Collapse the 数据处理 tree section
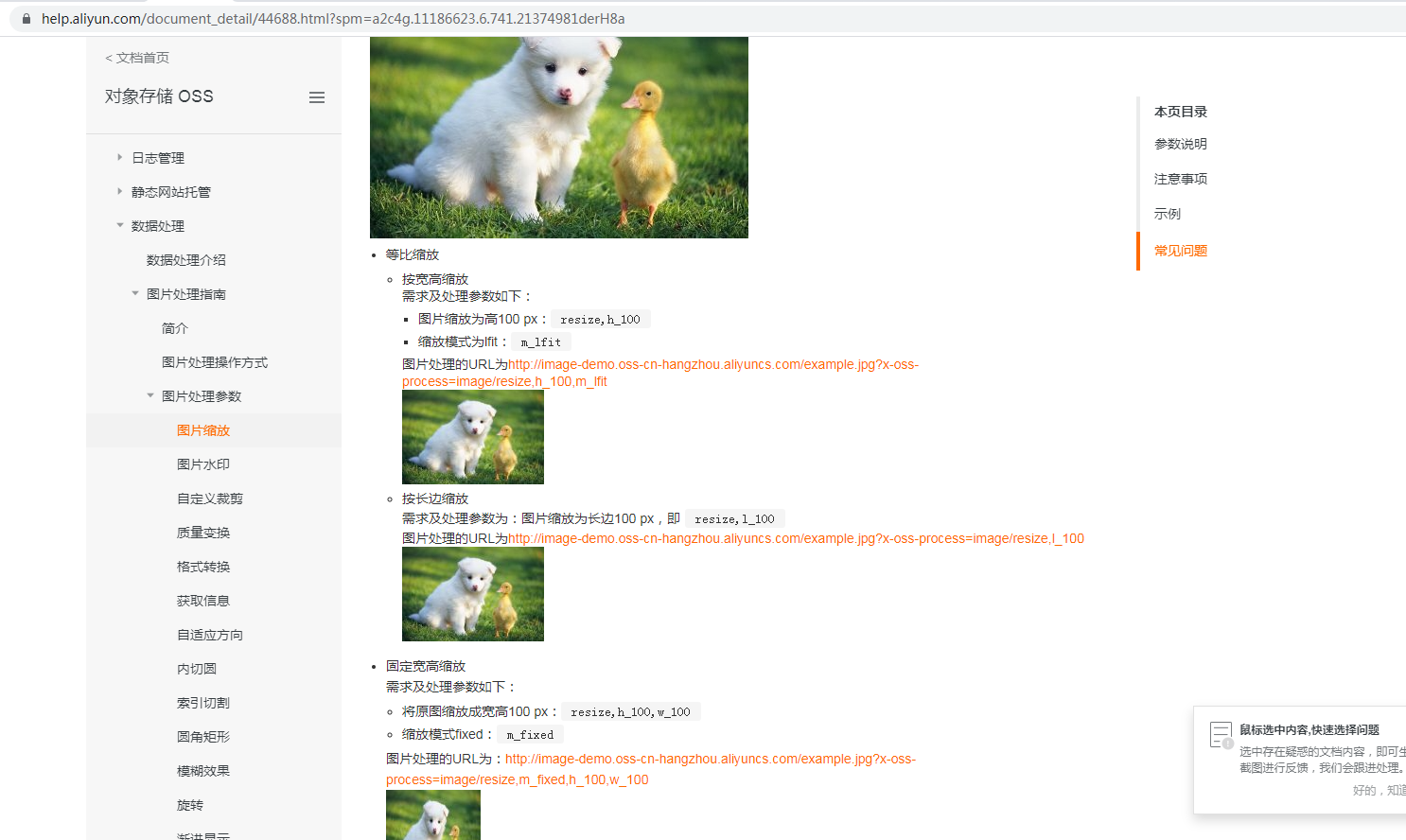Viewport: 1406px width, 840px height. tap(120, 225)
